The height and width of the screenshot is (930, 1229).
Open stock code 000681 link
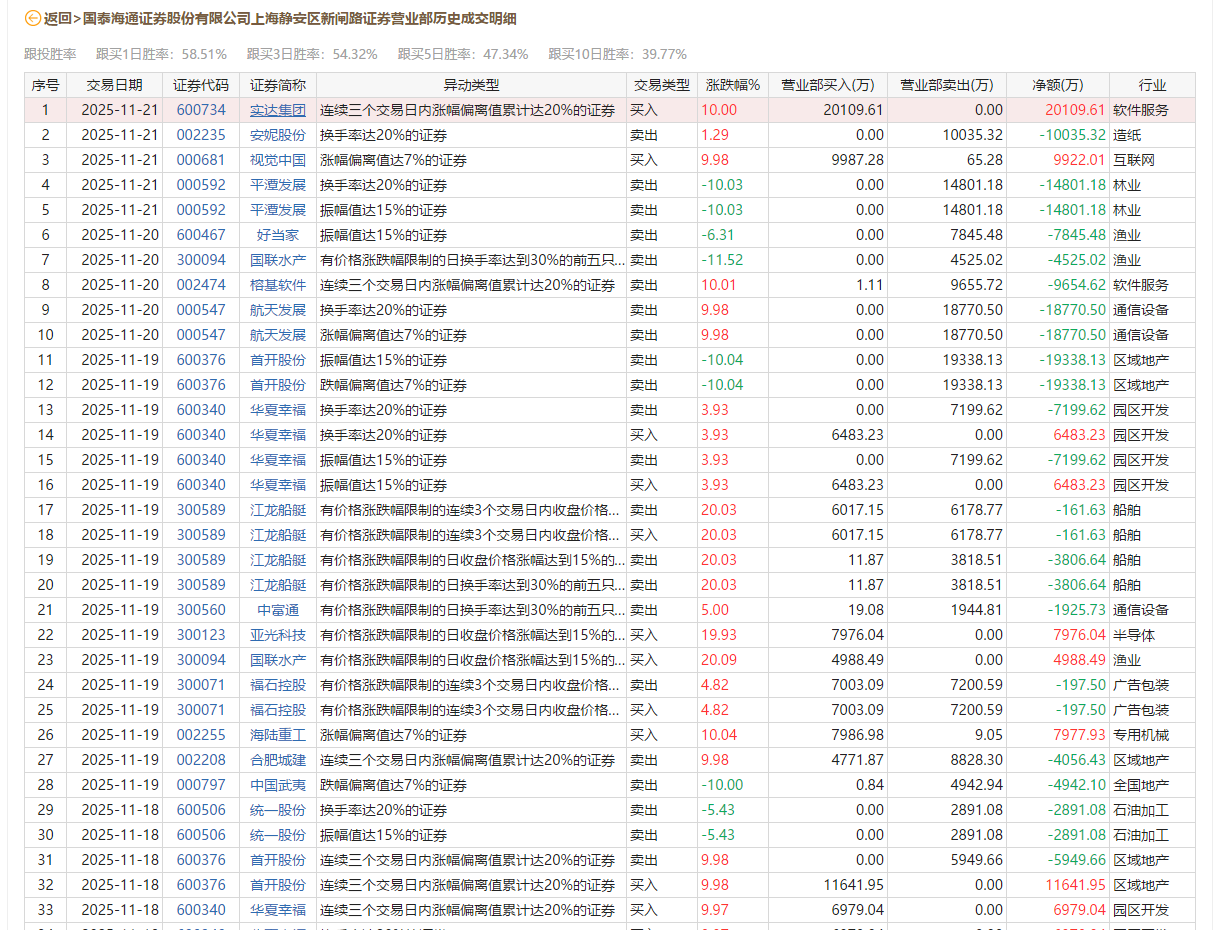point(201,160)
